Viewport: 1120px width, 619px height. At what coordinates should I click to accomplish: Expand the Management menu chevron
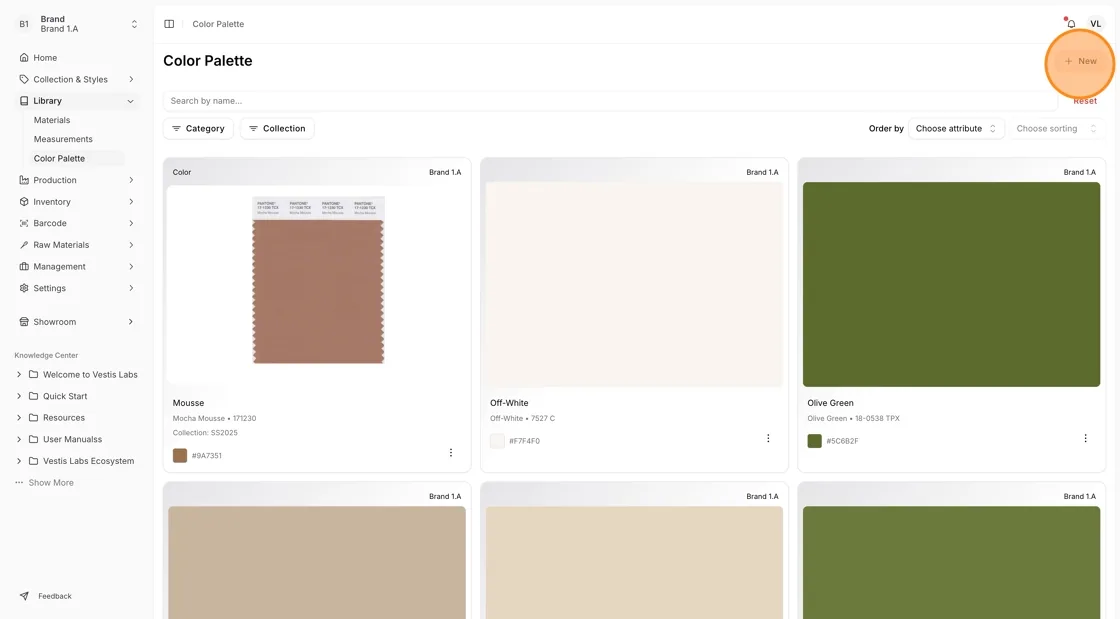131,266
